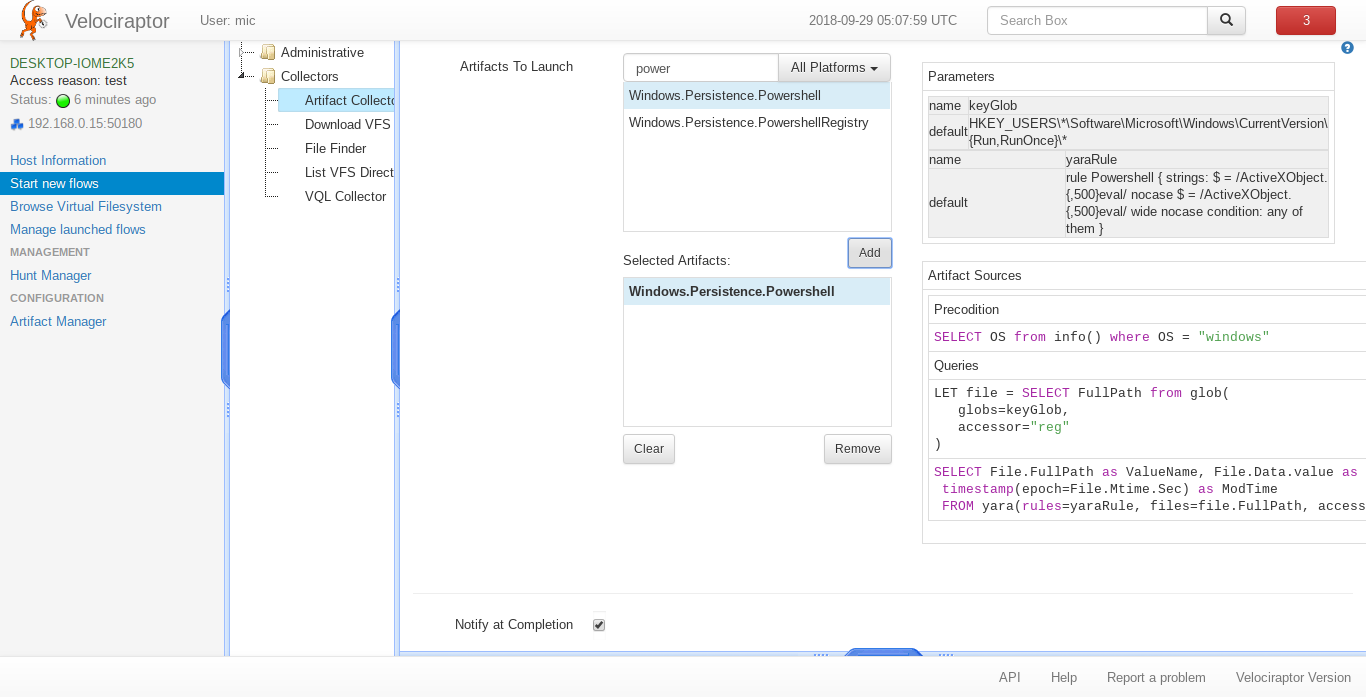Viewport: 1366px width, 697px height.
Task: Toggle the Notify at Completion checkbox
Action: point(599,625)
